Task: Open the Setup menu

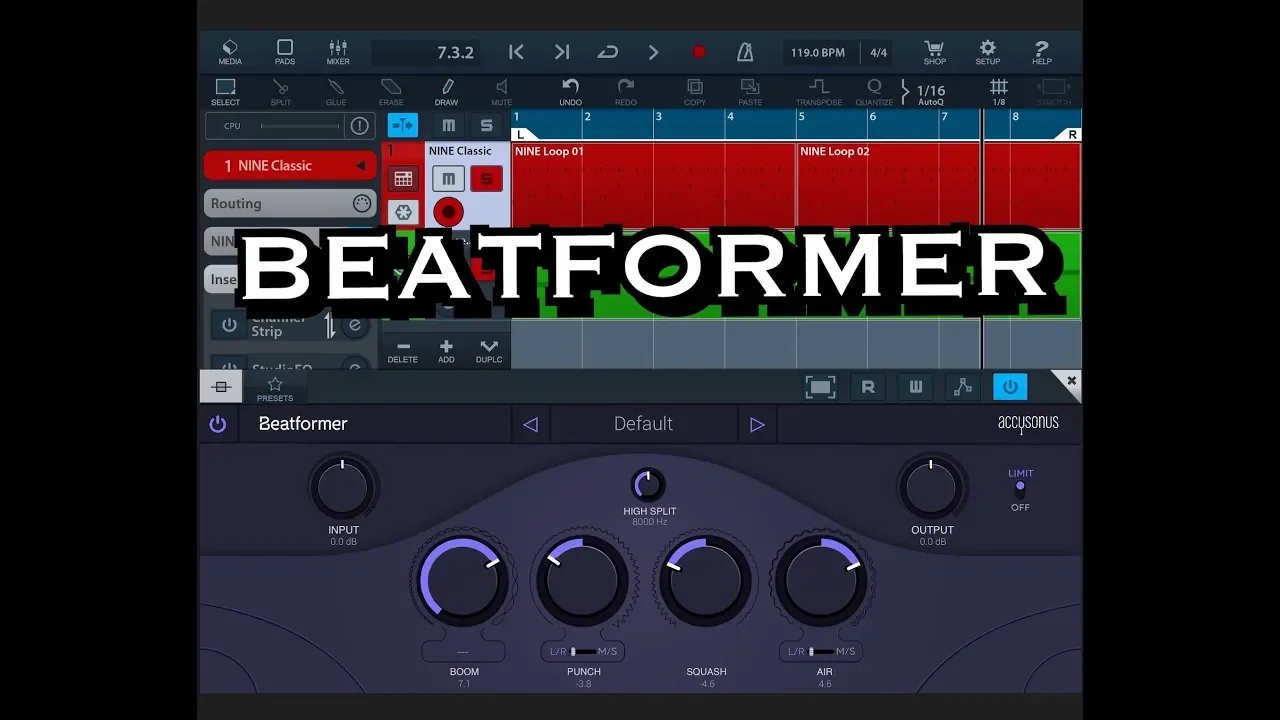Action: point(988,52)
